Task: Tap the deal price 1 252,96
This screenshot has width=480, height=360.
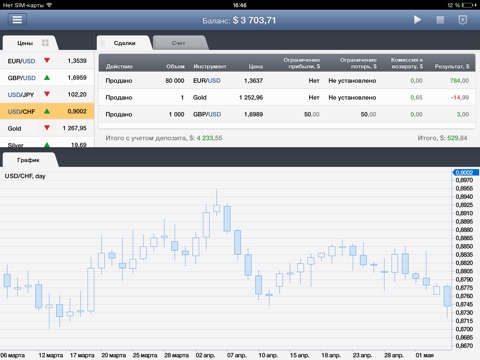Action: [251, 97]
